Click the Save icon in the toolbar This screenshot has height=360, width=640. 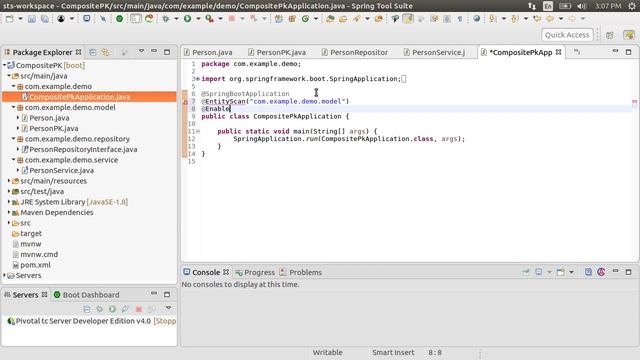click(x=31, y=19)
